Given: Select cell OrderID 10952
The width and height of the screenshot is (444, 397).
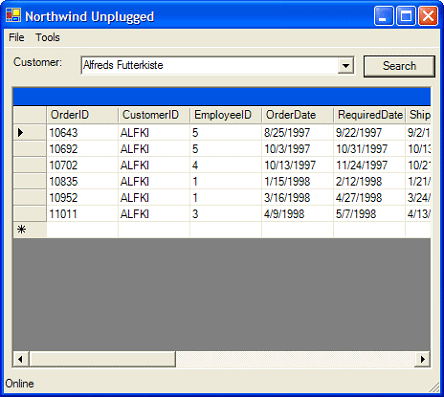Looking at the screenshot, I should click(82, 198).
